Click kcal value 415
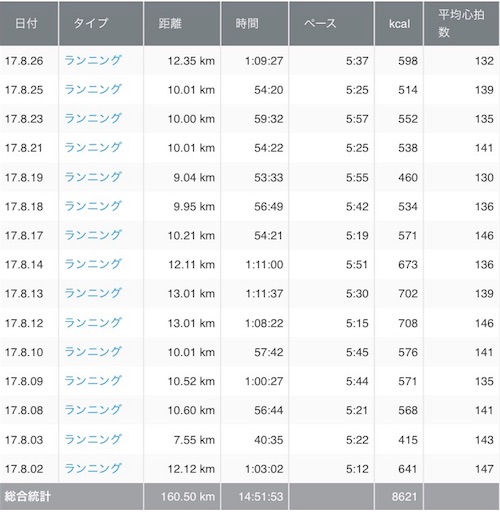The width and height of the screenshot is (500, 512). coord(408,440)
